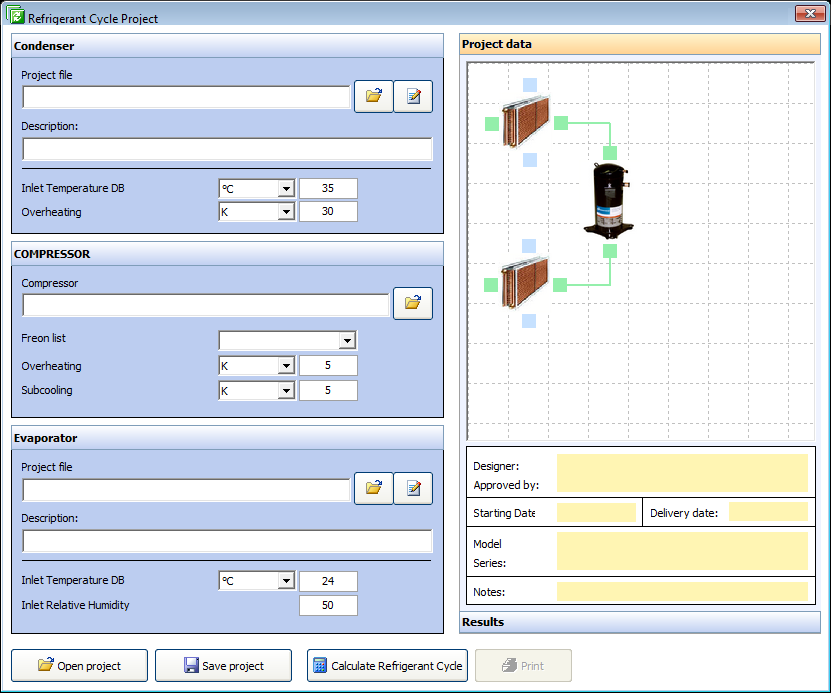Image resolution: width=831 pixels, height=693 pixels.
Task: Click Calculate Refrigerant Cycle button
Action: click(387, 665)
